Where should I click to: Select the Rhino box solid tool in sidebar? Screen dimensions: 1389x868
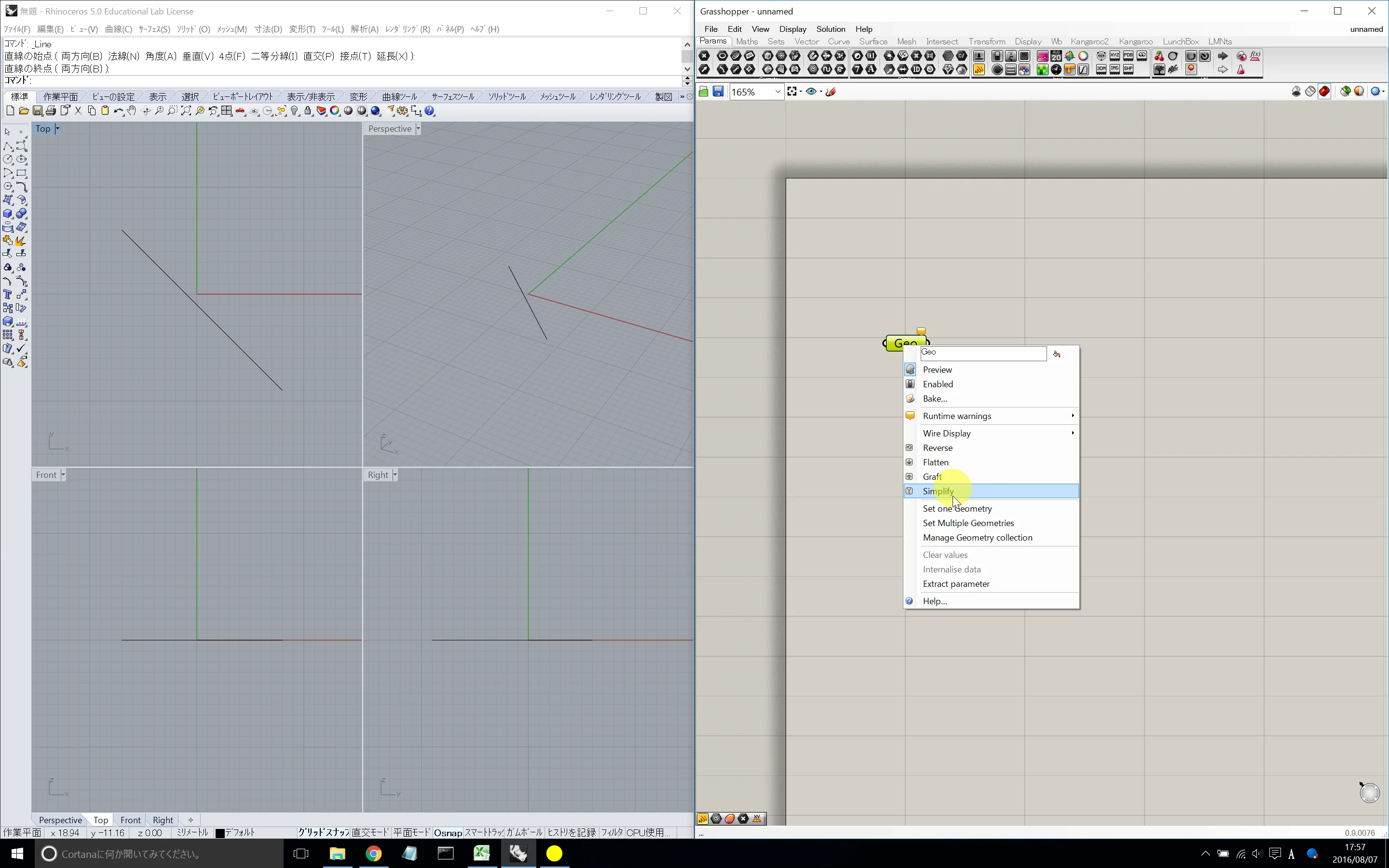[8, 214]
